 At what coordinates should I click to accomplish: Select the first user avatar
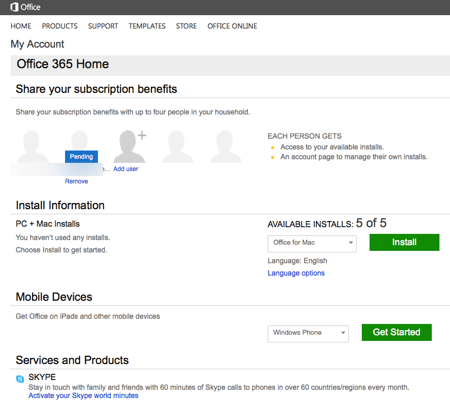pos(32,146)
